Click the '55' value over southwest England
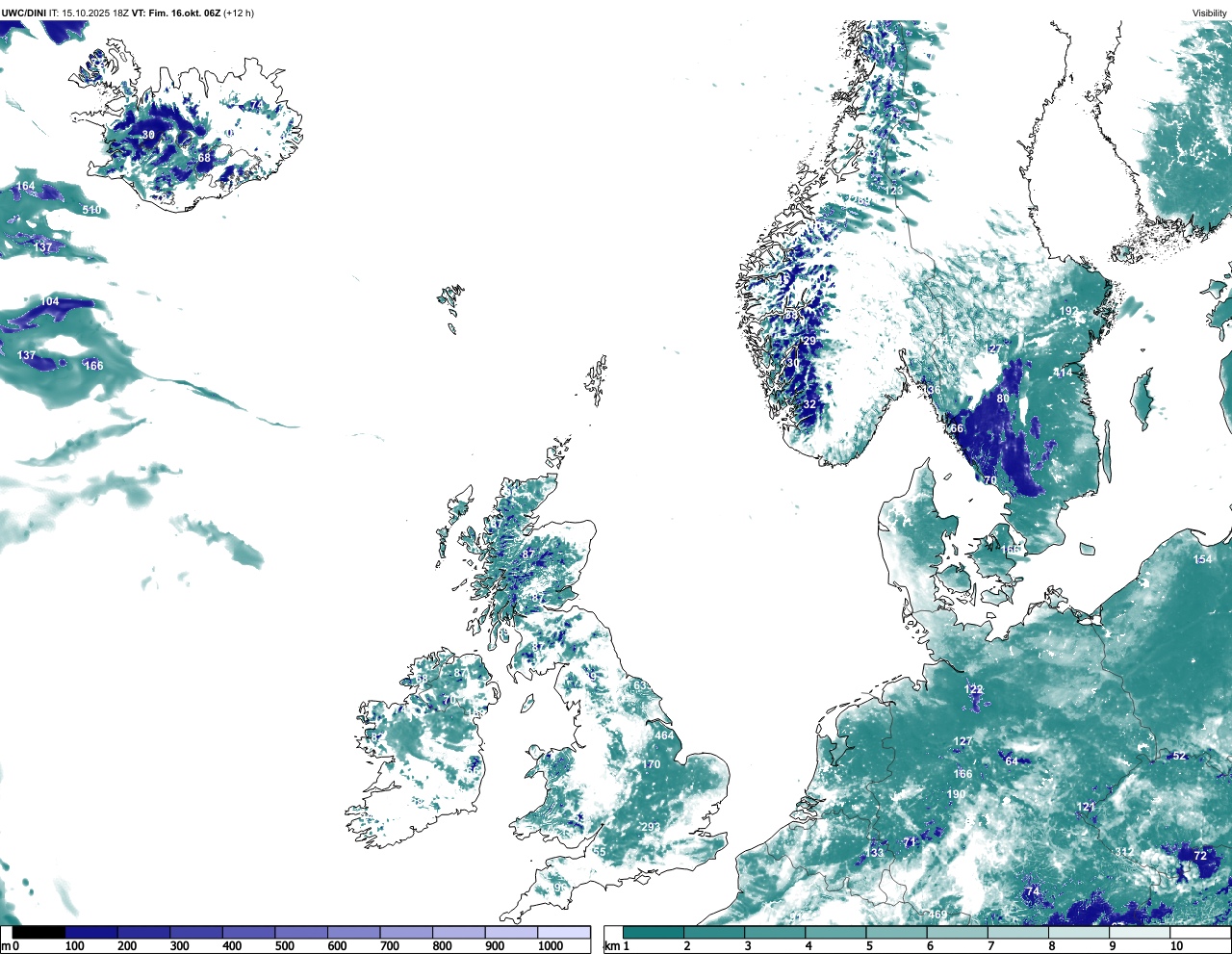Viewport: 1232px width, 954px height. coord(600,851)
